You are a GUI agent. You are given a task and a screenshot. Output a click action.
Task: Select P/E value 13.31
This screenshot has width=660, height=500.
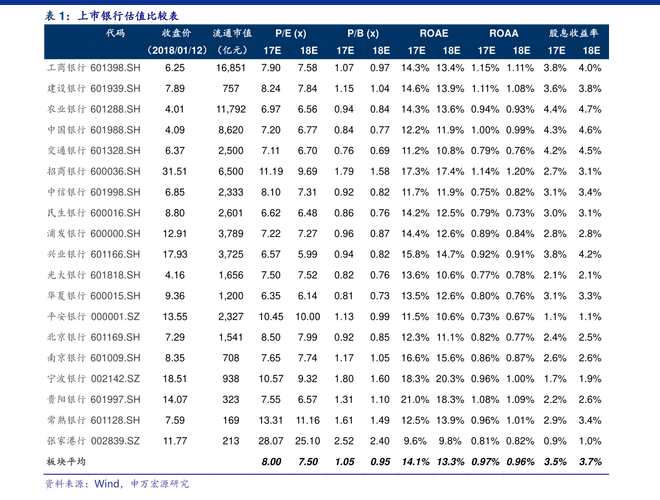(271, 420)
